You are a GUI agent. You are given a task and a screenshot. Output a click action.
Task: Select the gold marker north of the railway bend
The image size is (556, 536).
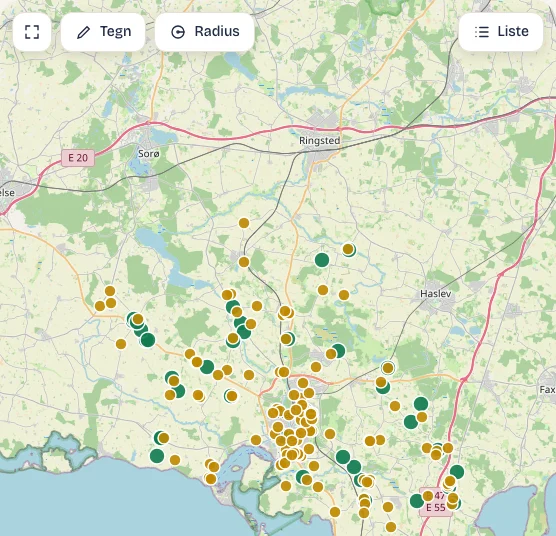244,223
